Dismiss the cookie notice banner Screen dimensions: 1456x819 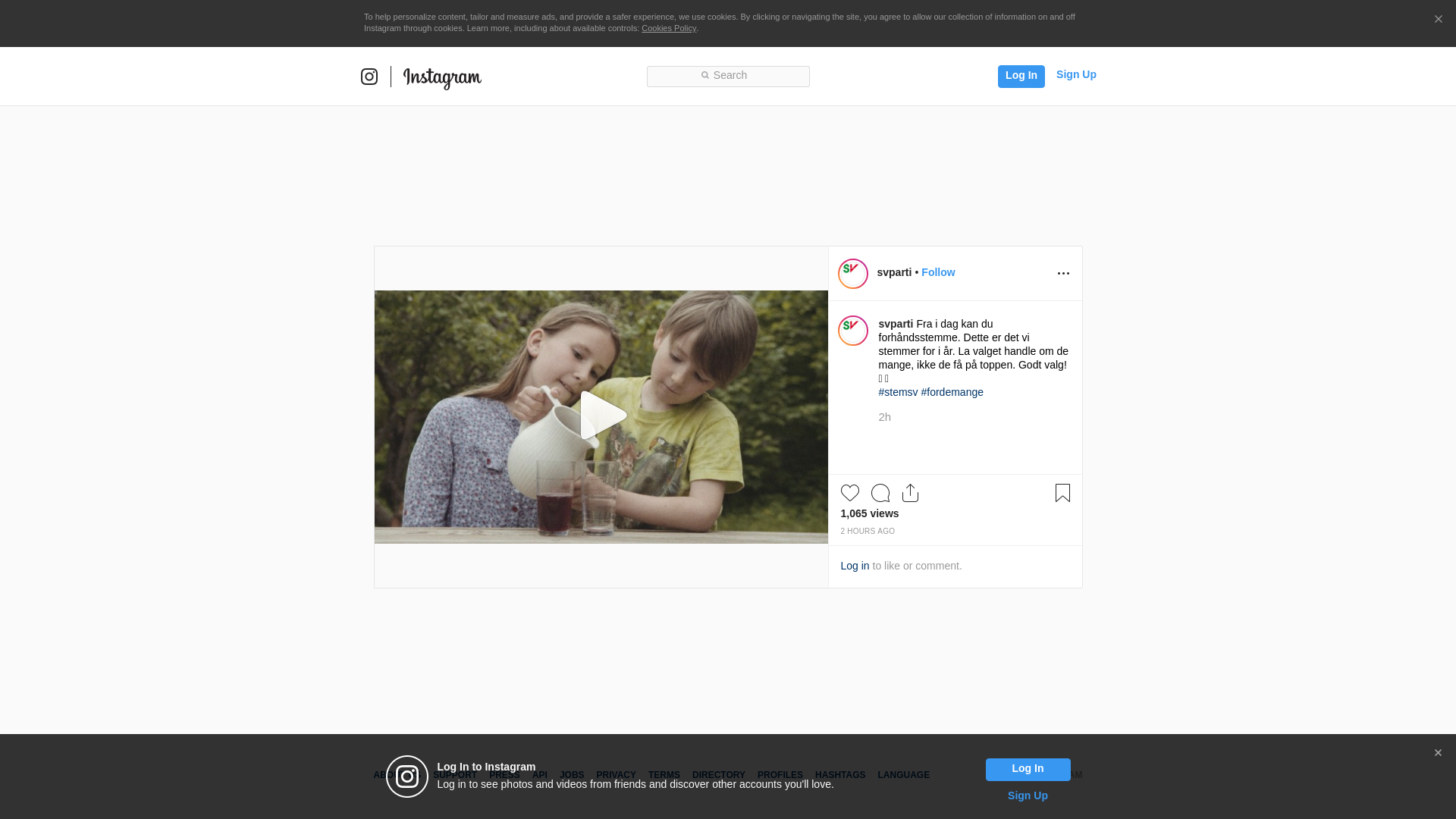[1438, 20]
